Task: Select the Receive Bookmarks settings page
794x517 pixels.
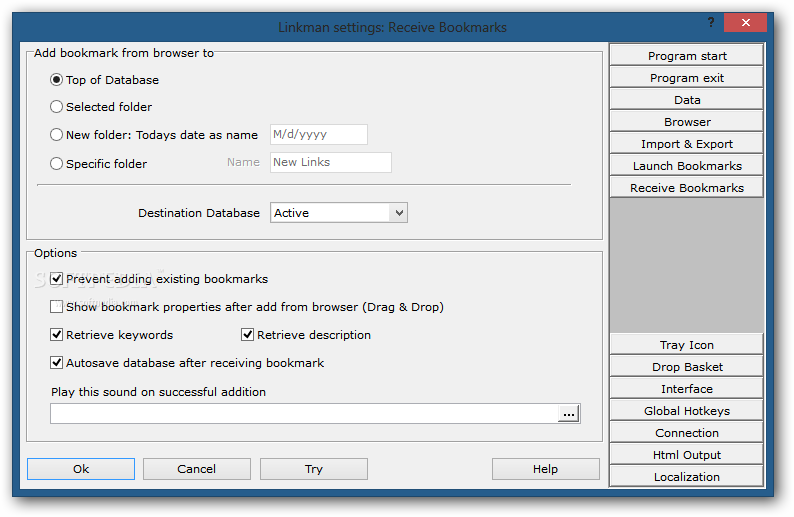Action: coord(687,188)
